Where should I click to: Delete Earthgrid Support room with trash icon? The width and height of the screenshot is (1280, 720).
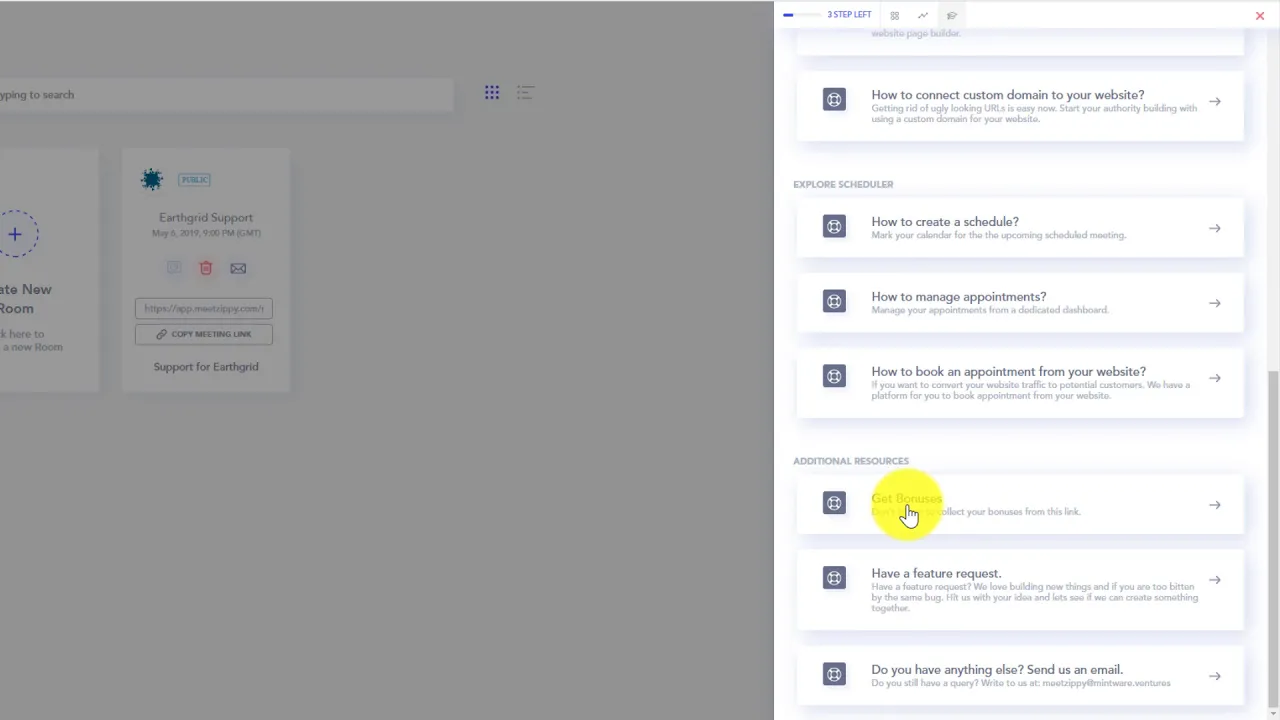pyautogui.click(x=206, y=268)
